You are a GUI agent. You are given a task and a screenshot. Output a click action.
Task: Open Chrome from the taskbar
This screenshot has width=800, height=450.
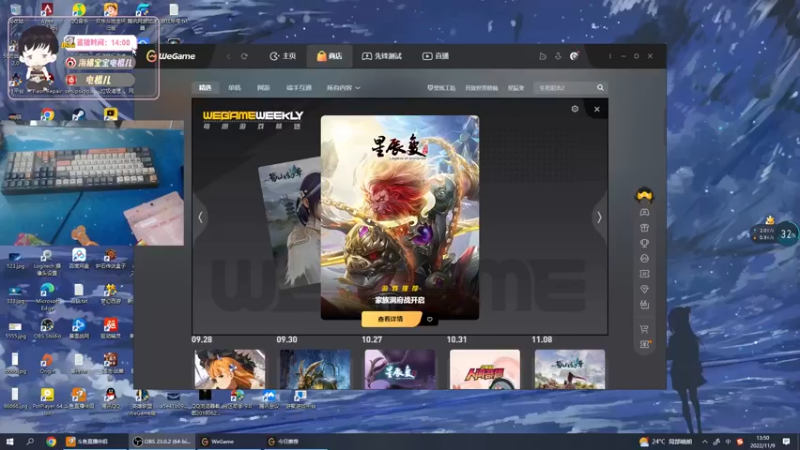click(x=51, y=442)
